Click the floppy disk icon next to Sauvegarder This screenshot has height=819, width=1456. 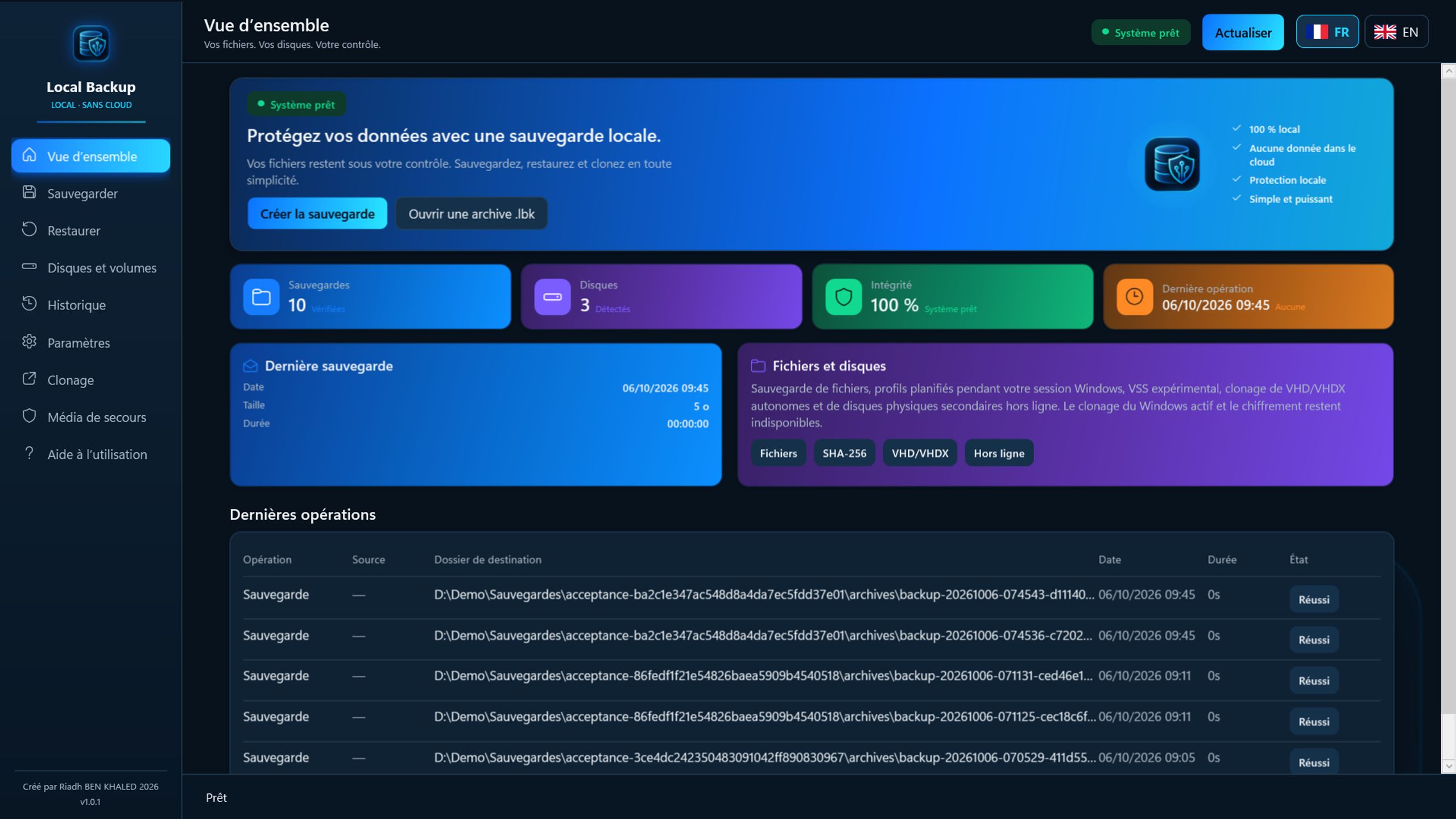(29, 192)
